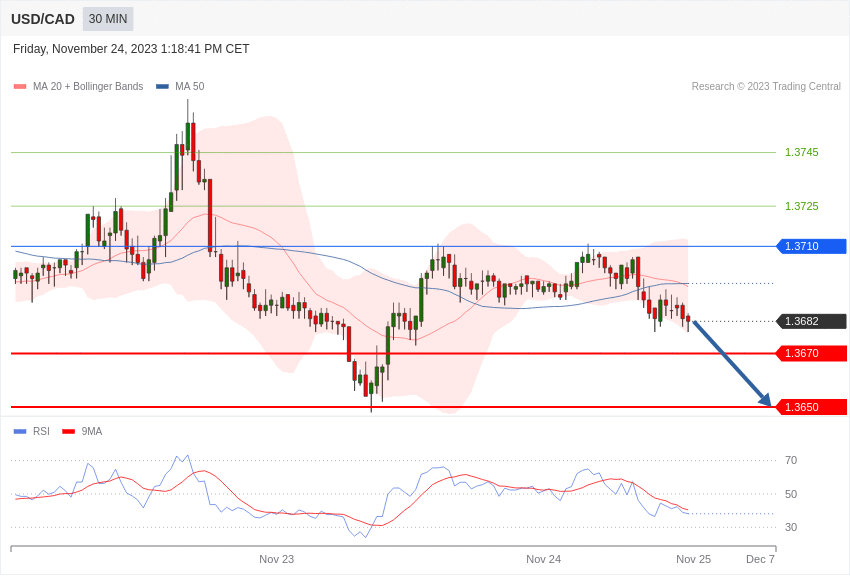Click the MA 50 blue legend swatch
Image resolution: width=850 pixels, height=576 pixels.
point(162,86)
